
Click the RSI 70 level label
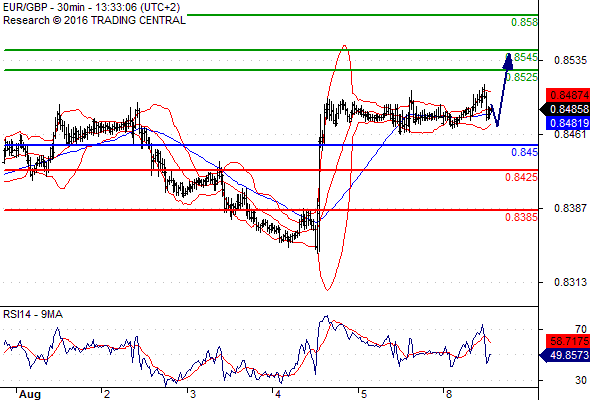pos(581,329)
